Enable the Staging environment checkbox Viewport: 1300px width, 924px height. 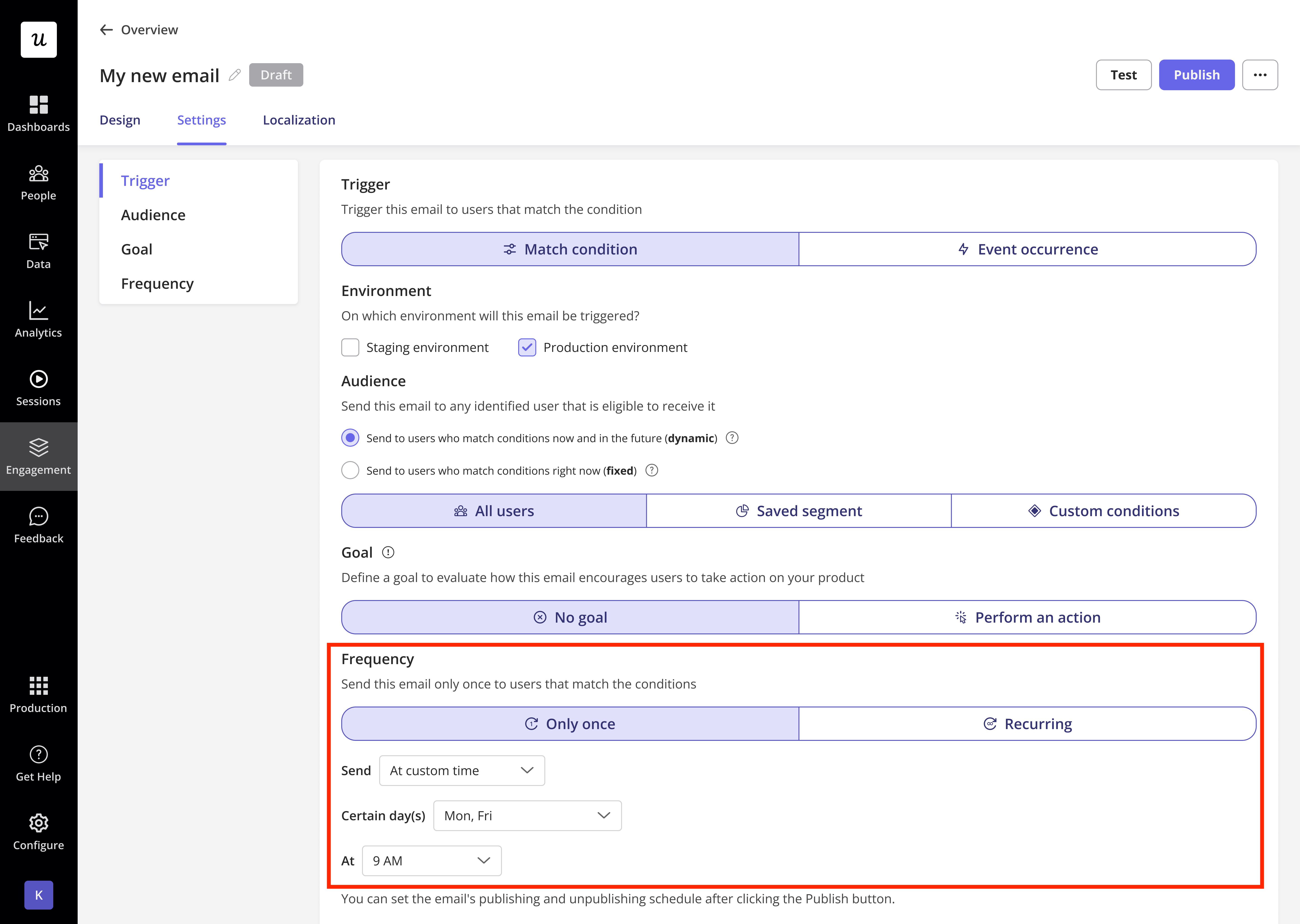350,347
